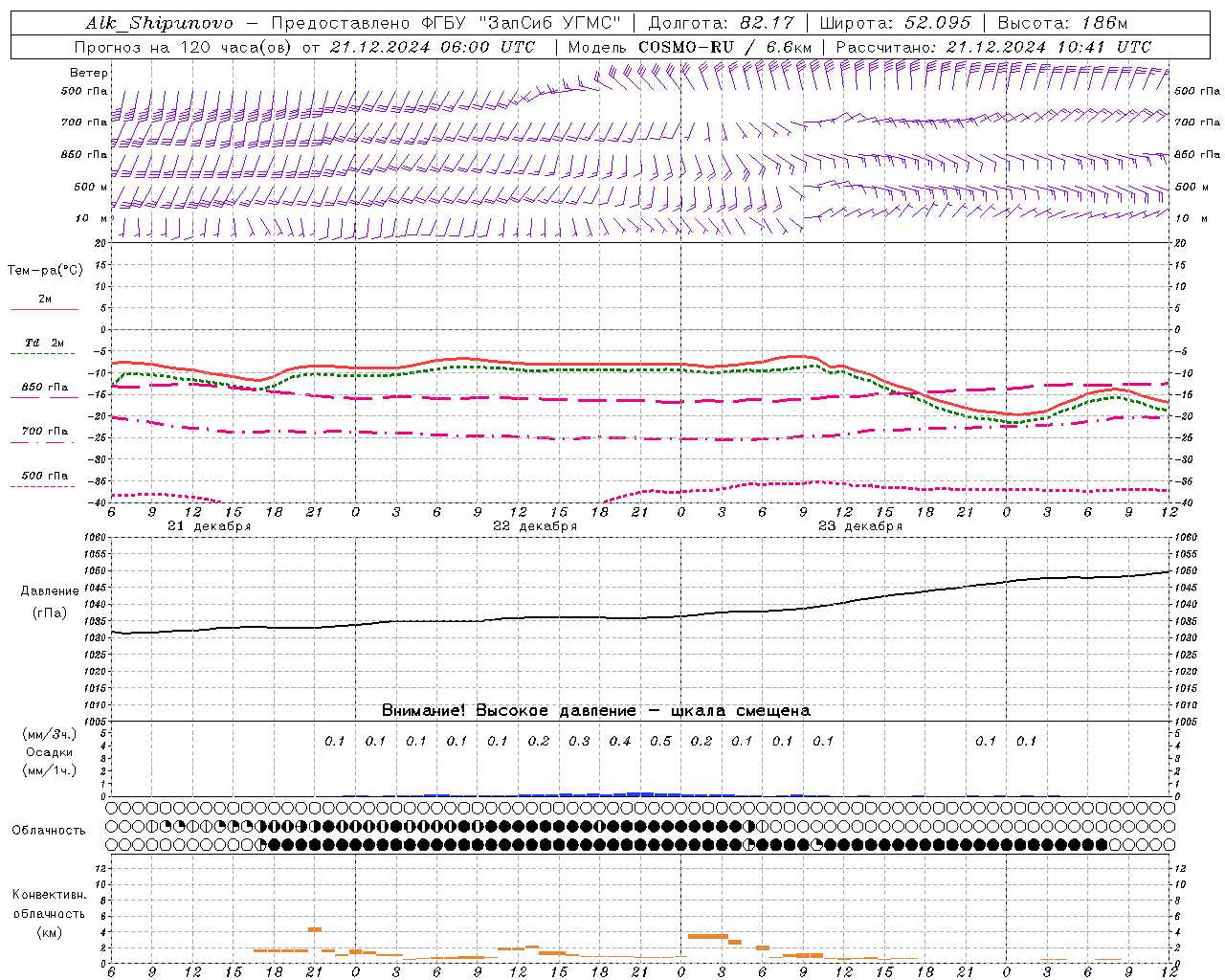Image resolution: width=1225 pixels, height=980 pixels.
Task: Click the Долгота: 82.17 value
Action: [721, 23]
